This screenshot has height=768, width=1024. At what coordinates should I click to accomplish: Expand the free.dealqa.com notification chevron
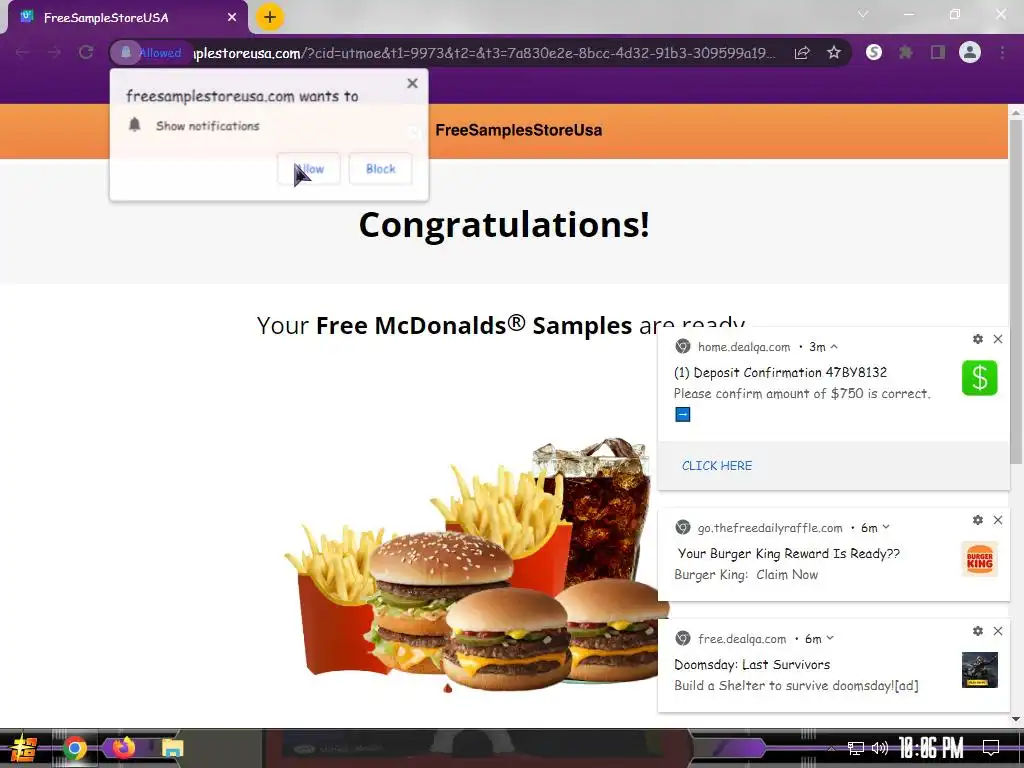point(830,638)
